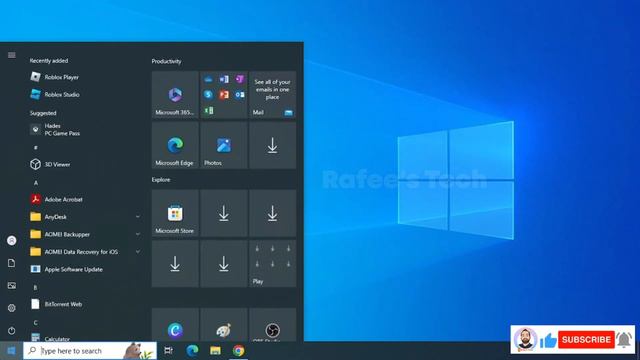The width and height of the screenshot is (640, 360).
Task: Click the Windows Start button on taskbar
Action: coord(11,351)
